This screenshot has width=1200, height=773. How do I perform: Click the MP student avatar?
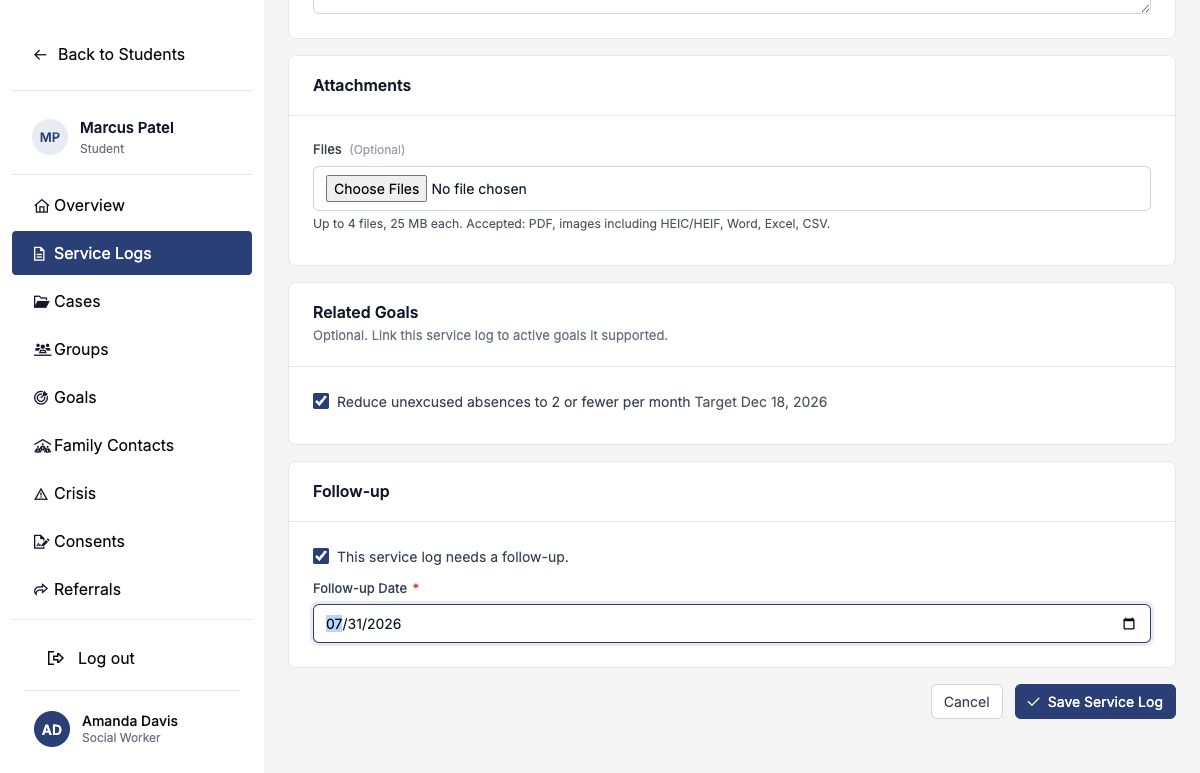[50, 137]
